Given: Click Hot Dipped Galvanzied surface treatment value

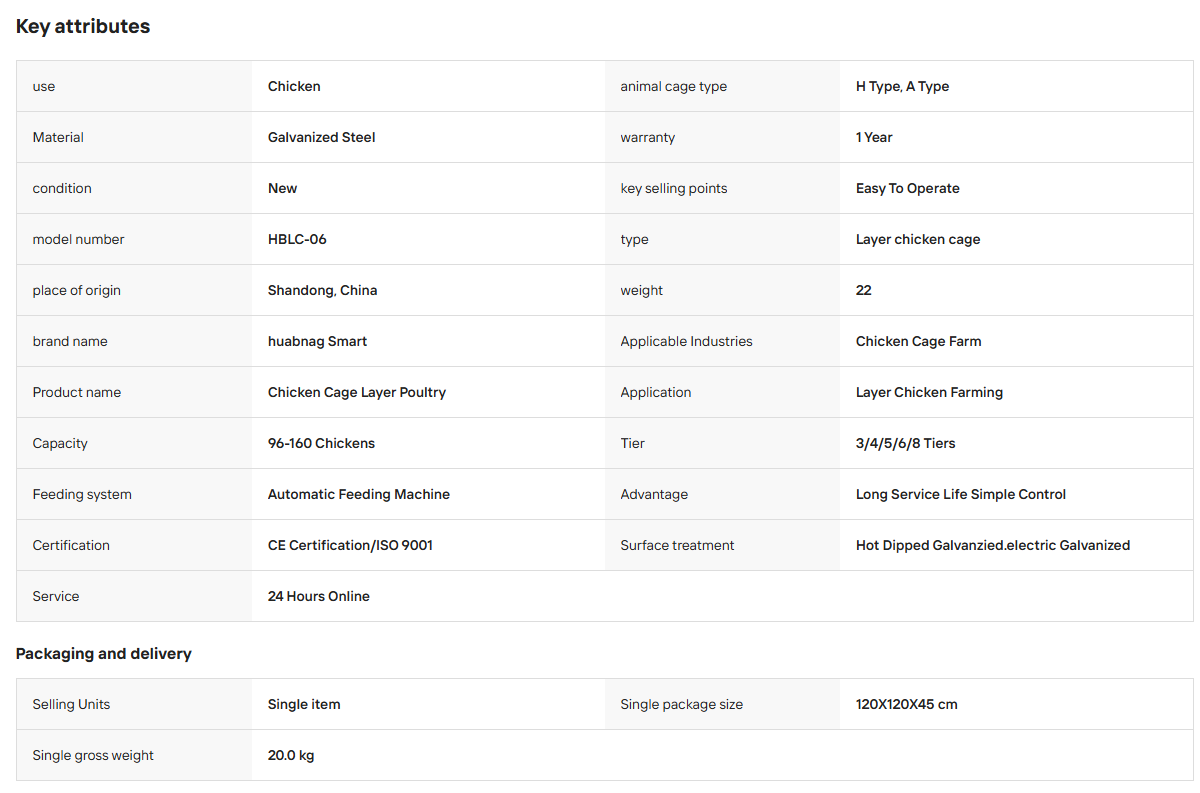Looking at the screenshot, I should [x=993, y=545].
